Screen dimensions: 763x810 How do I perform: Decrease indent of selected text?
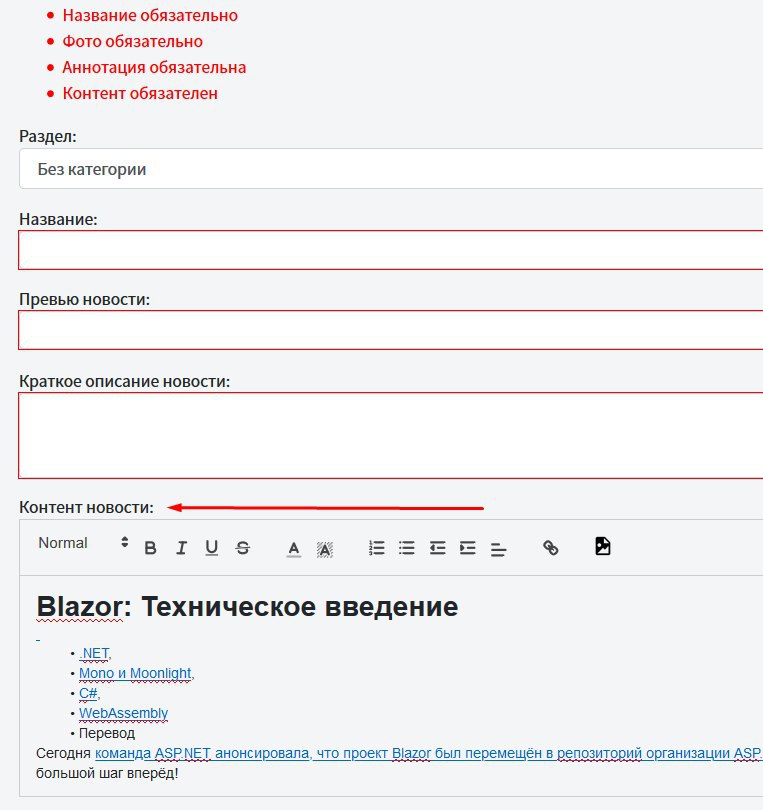pyautogui.click(x=438, y=548)
